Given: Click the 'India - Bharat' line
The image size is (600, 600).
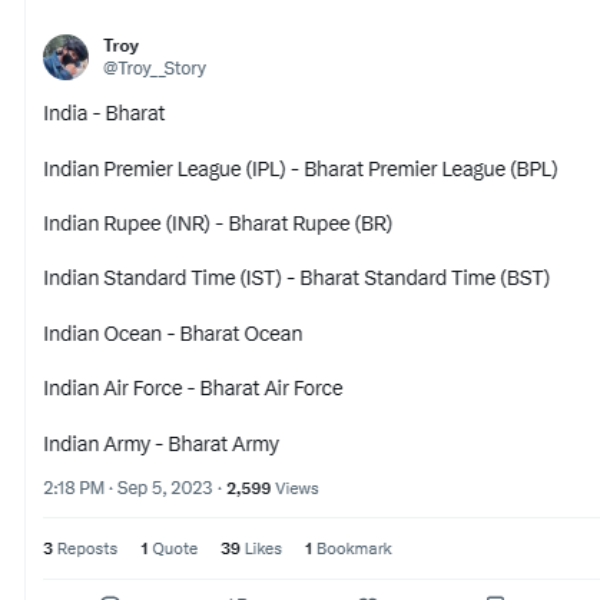Looking at the screenshot, I should pyautogui.click(x=104, y=114).
